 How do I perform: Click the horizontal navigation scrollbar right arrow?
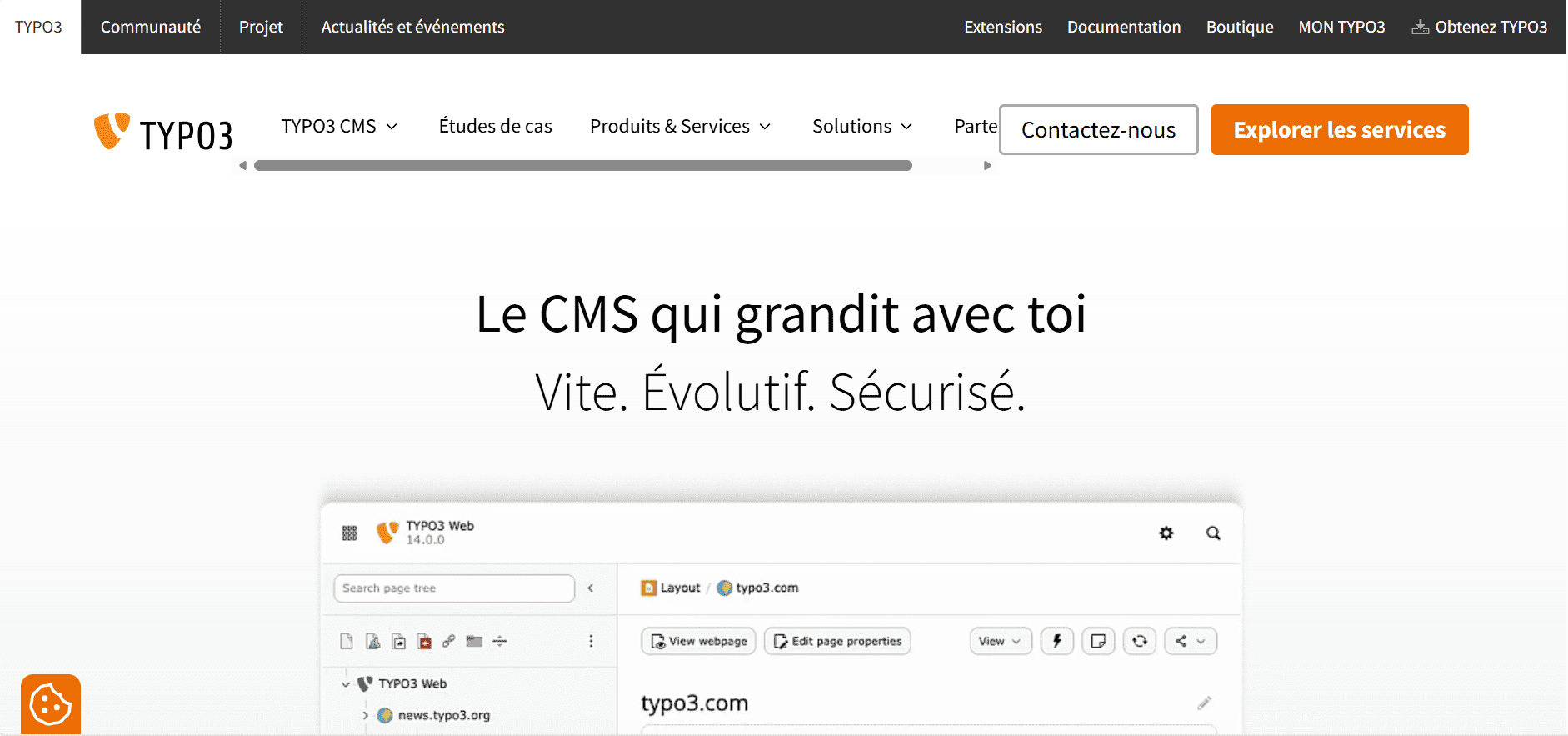click(987, 166)
